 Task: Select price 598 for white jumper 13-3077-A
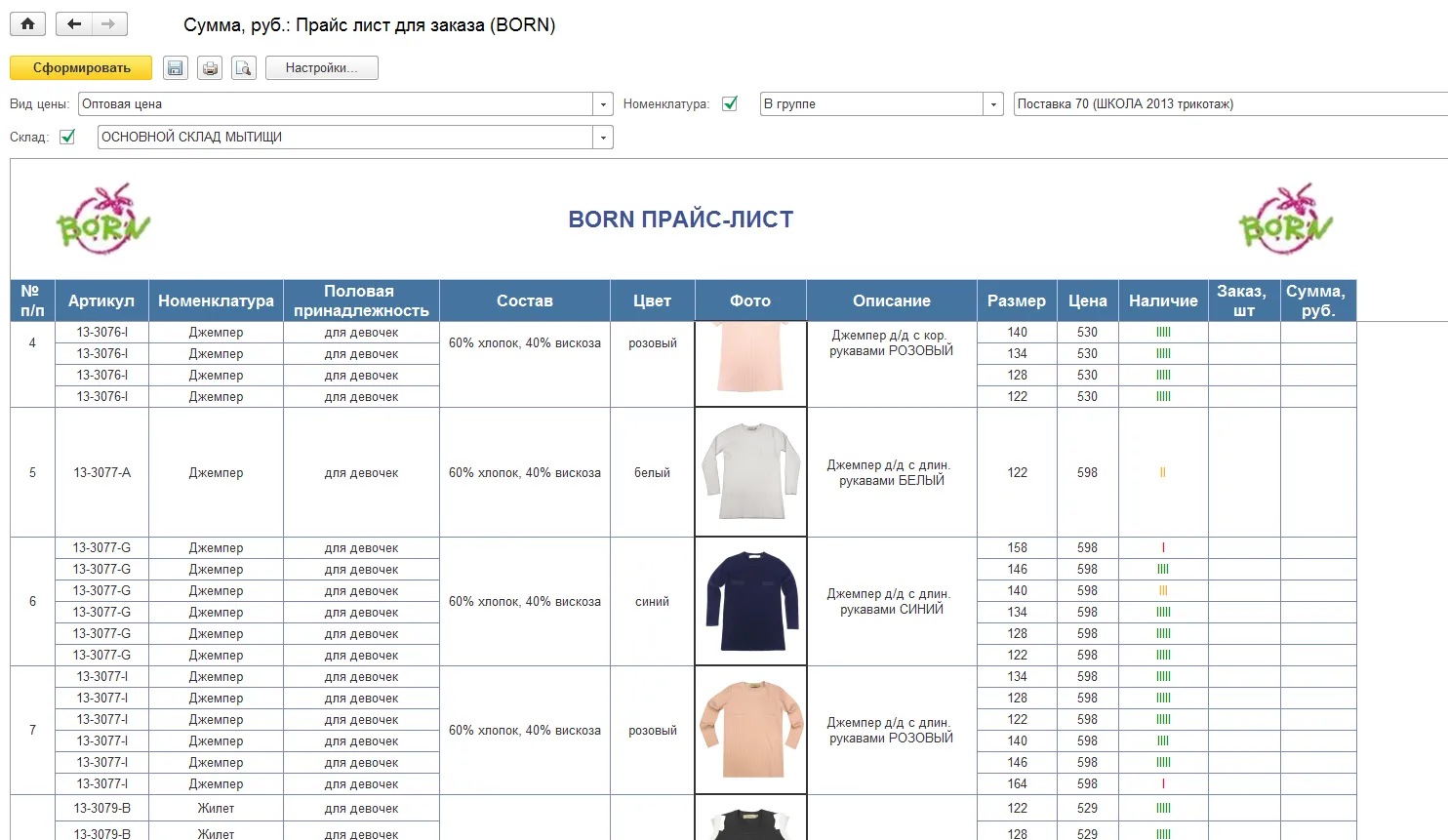coord(1087,472)
